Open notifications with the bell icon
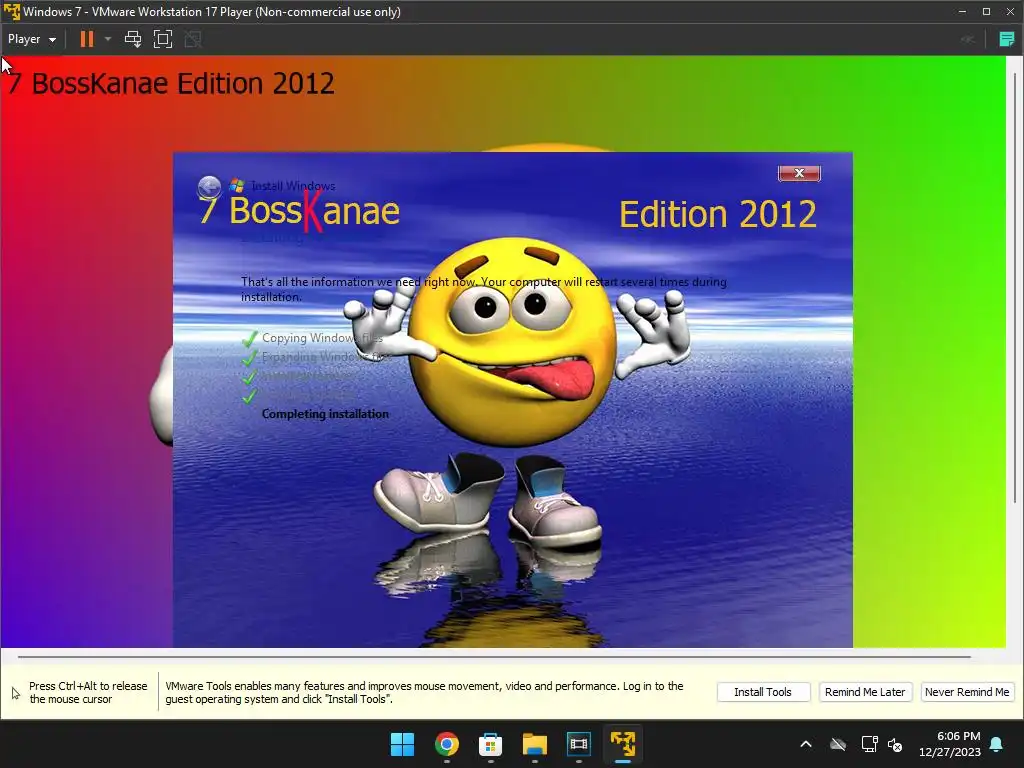The height and width of the screenshot is (768, 1024). click(997, 744)
